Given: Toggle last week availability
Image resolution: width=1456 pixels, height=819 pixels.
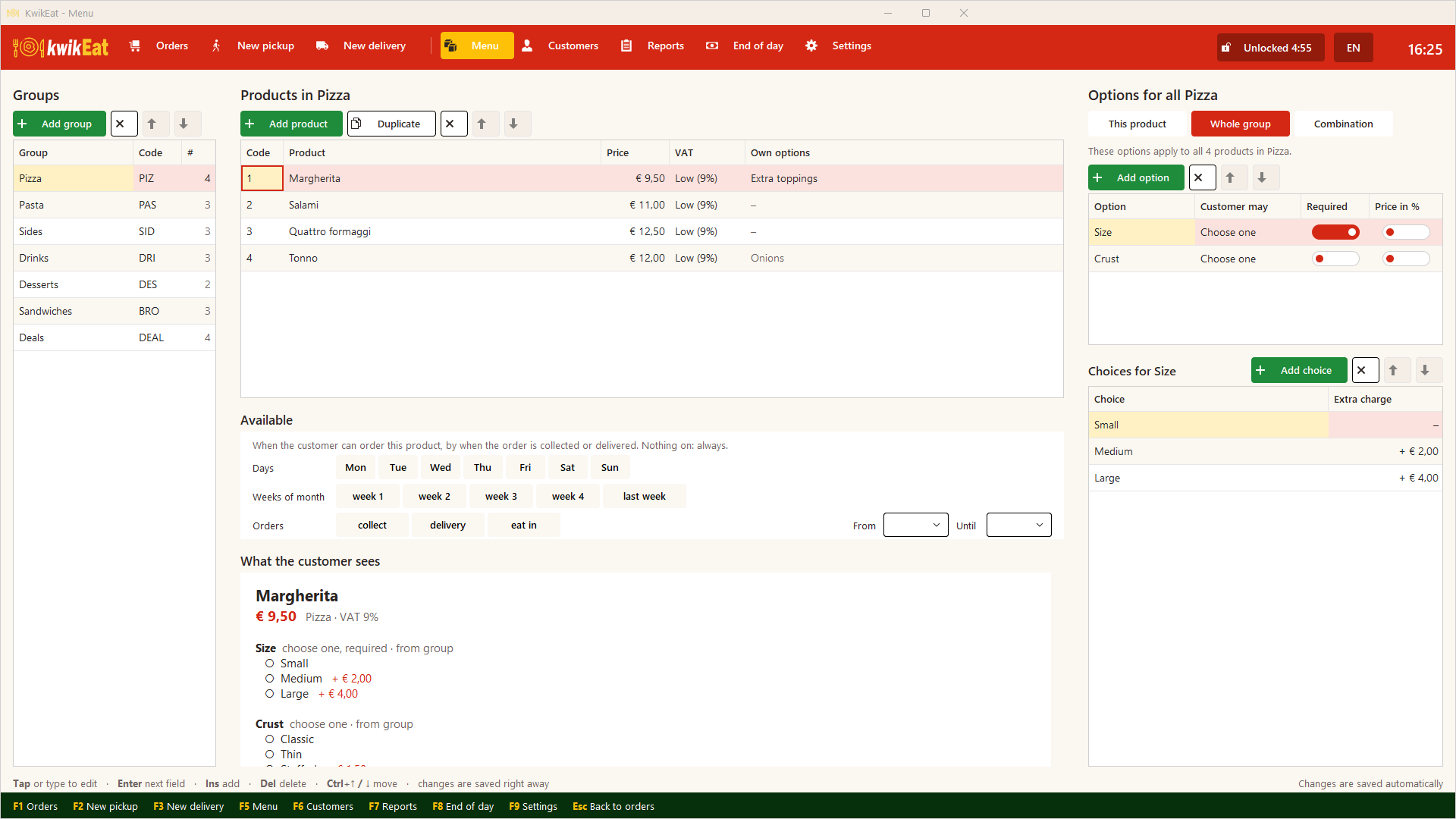Looking at the screenshot, I should point(644,496).
